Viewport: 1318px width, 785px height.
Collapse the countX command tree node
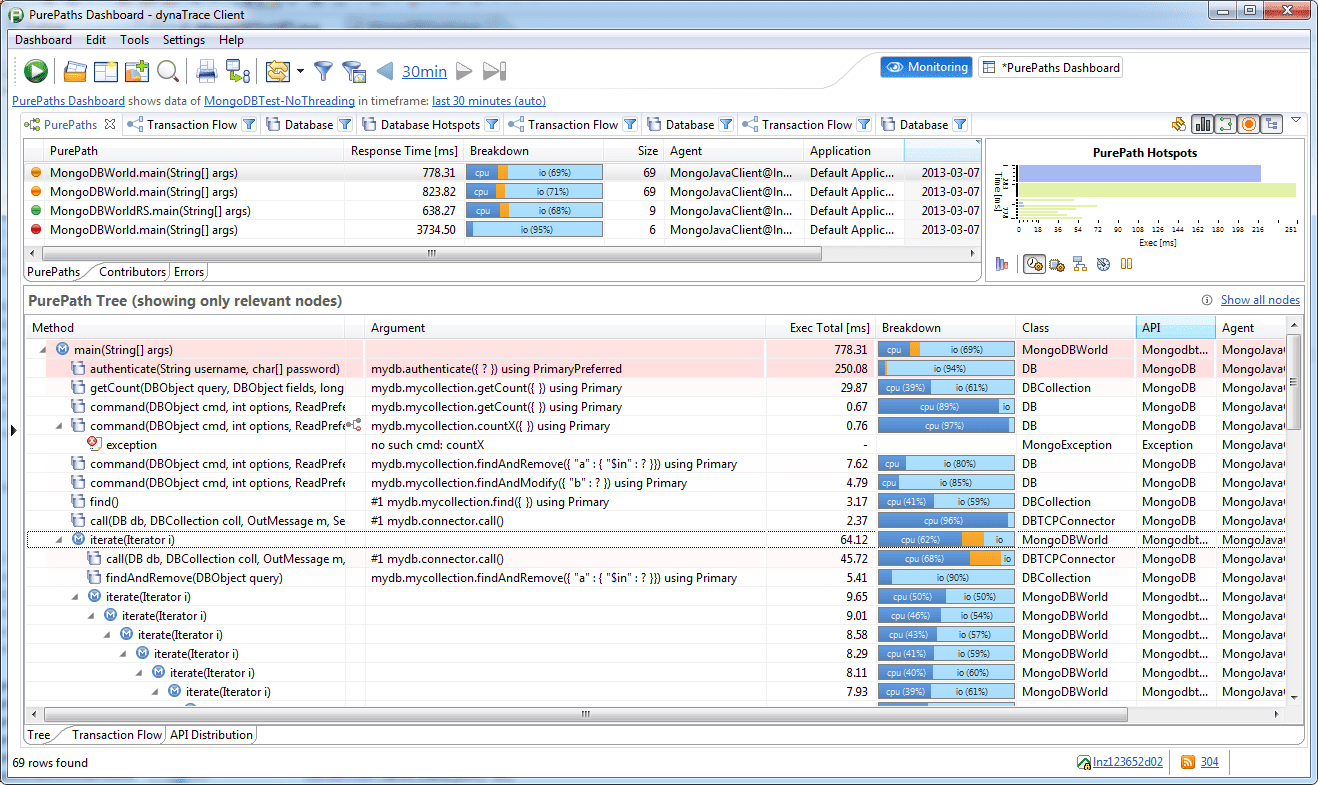click(x=59, y=426)
